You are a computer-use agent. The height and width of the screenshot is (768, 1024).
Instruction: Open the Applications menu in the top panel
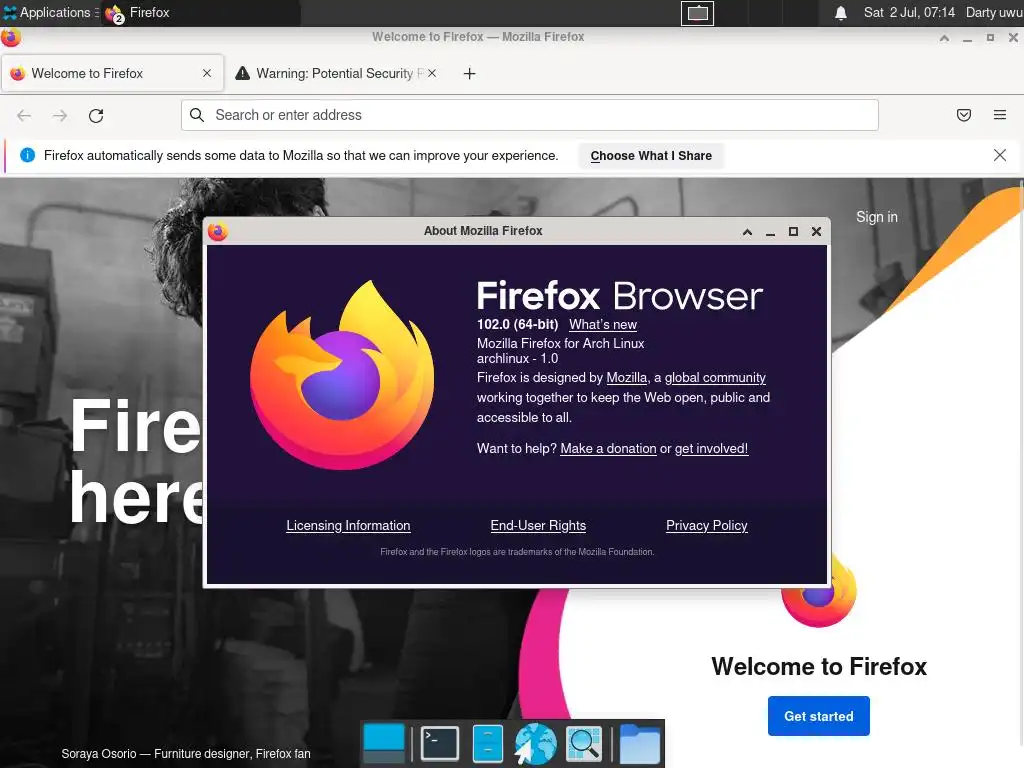pyautogui.click(x=50, y=12)
